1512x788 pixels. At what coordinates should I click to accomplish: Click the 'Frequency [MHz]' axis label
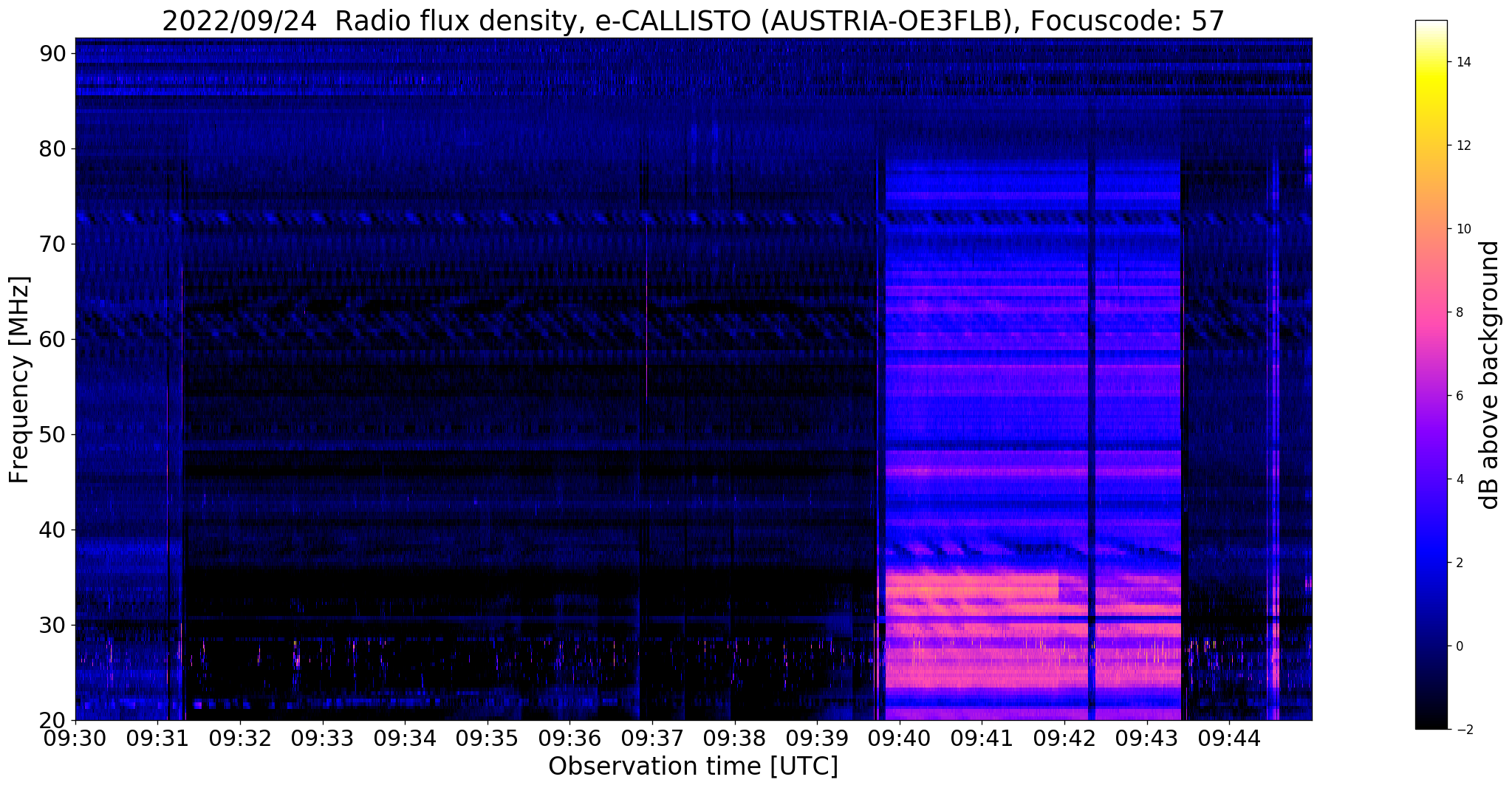click(x=20, y=380)
